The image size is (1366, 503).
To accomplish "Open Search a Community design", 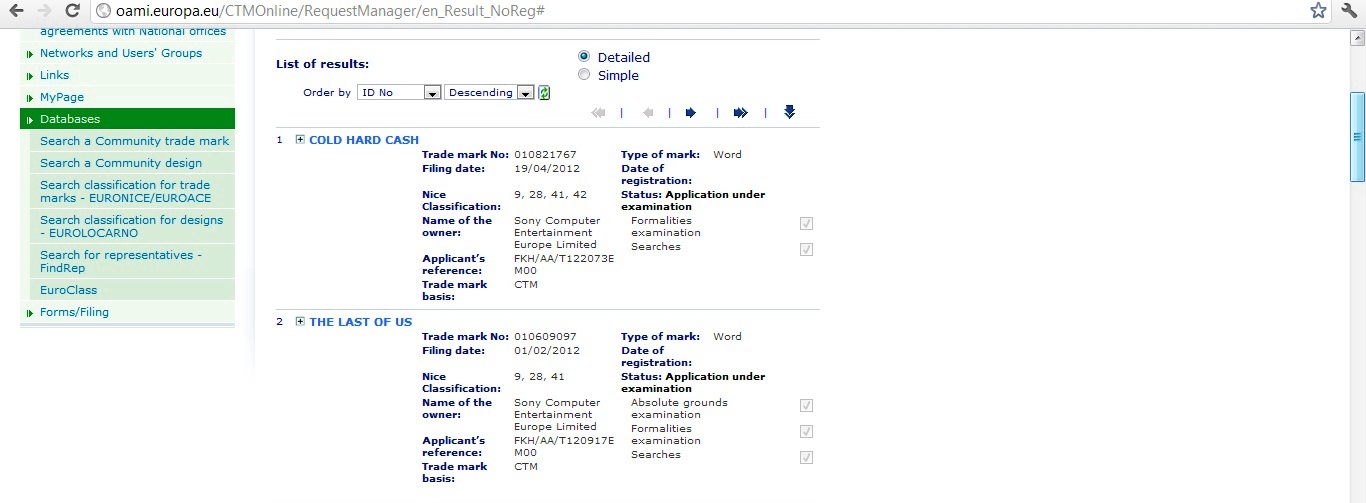I will coord(121,163).
